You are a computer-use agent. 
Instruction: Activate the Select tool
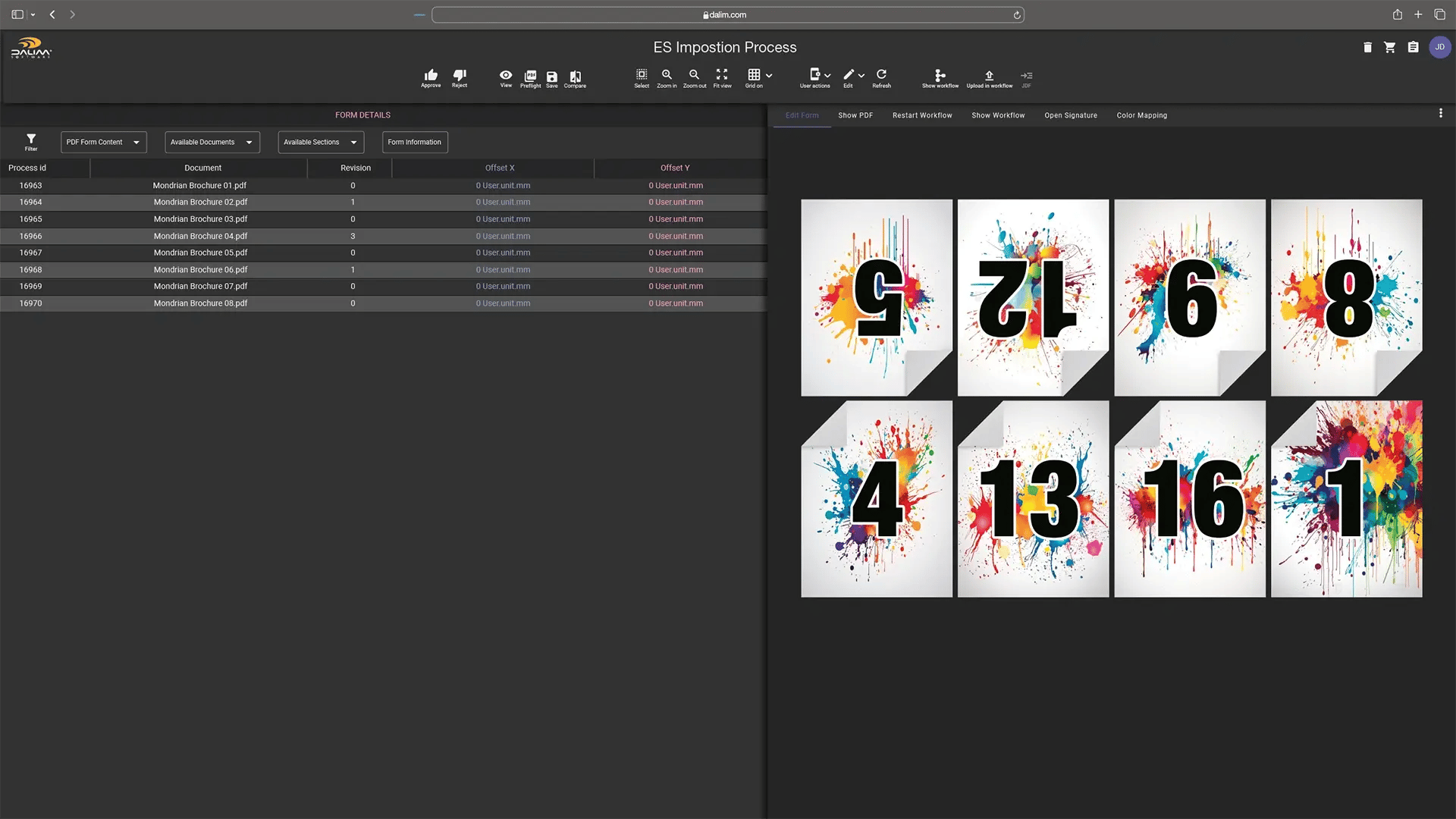[642, 75]
